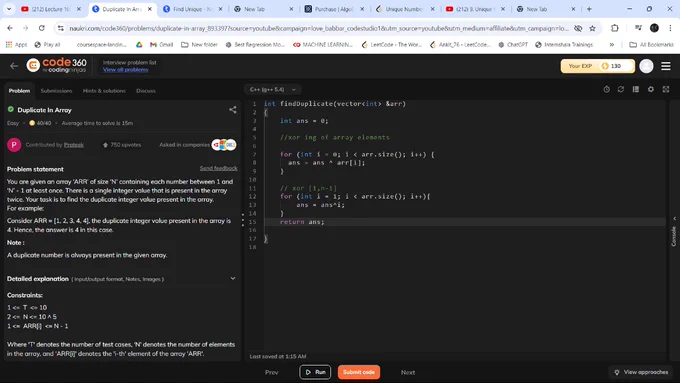
Task: Go back using the Code360 back arrow
Action: pyautogui.click(x=14, y=66)
